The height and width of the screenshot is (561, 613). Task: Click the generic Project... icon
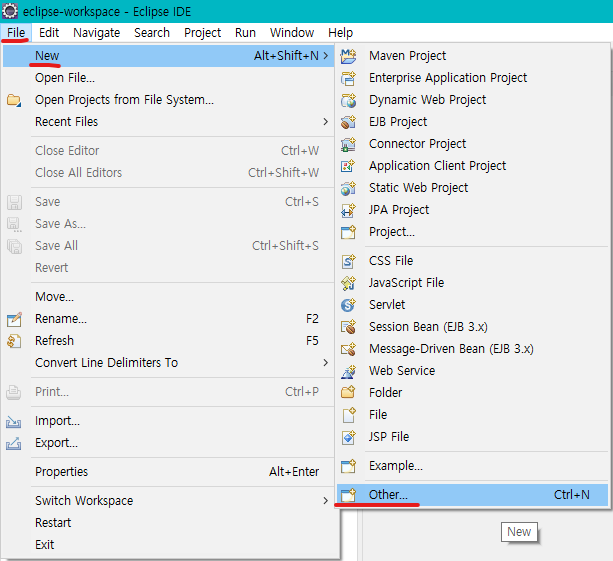click(348, 232)
